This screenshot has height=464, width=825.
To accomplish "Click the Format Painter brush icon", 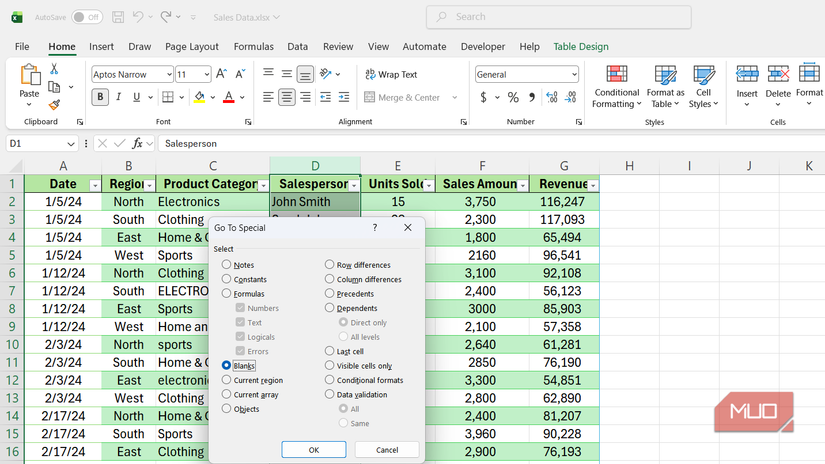I will 54,105.
